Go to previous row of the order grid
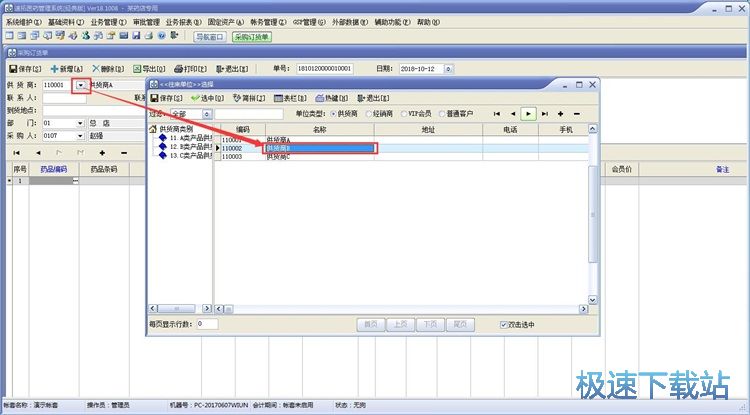Viewport: 750px width, 415px height. pos(38,153)
